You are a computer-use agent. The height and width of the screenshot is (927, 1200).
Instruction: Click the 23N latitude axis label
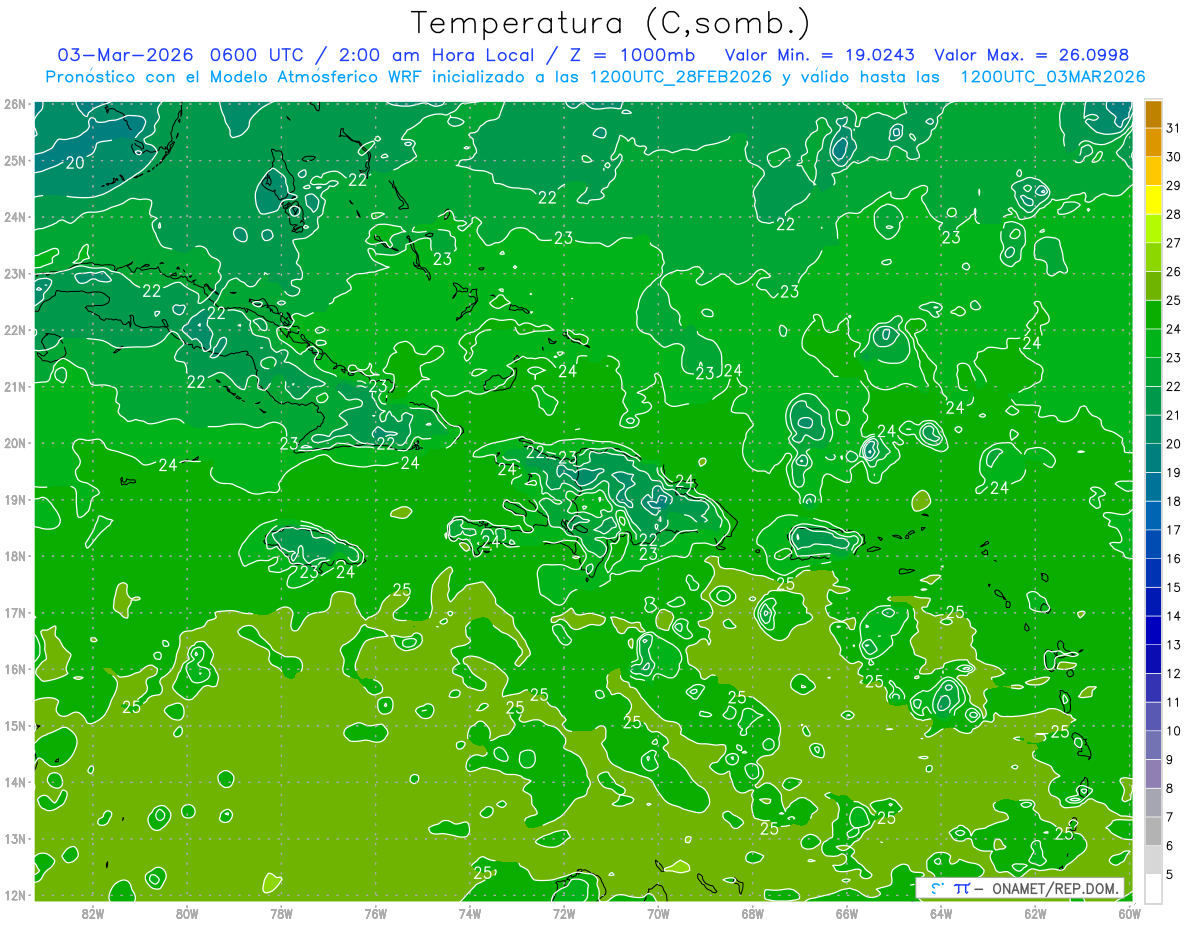coord(14,273)
